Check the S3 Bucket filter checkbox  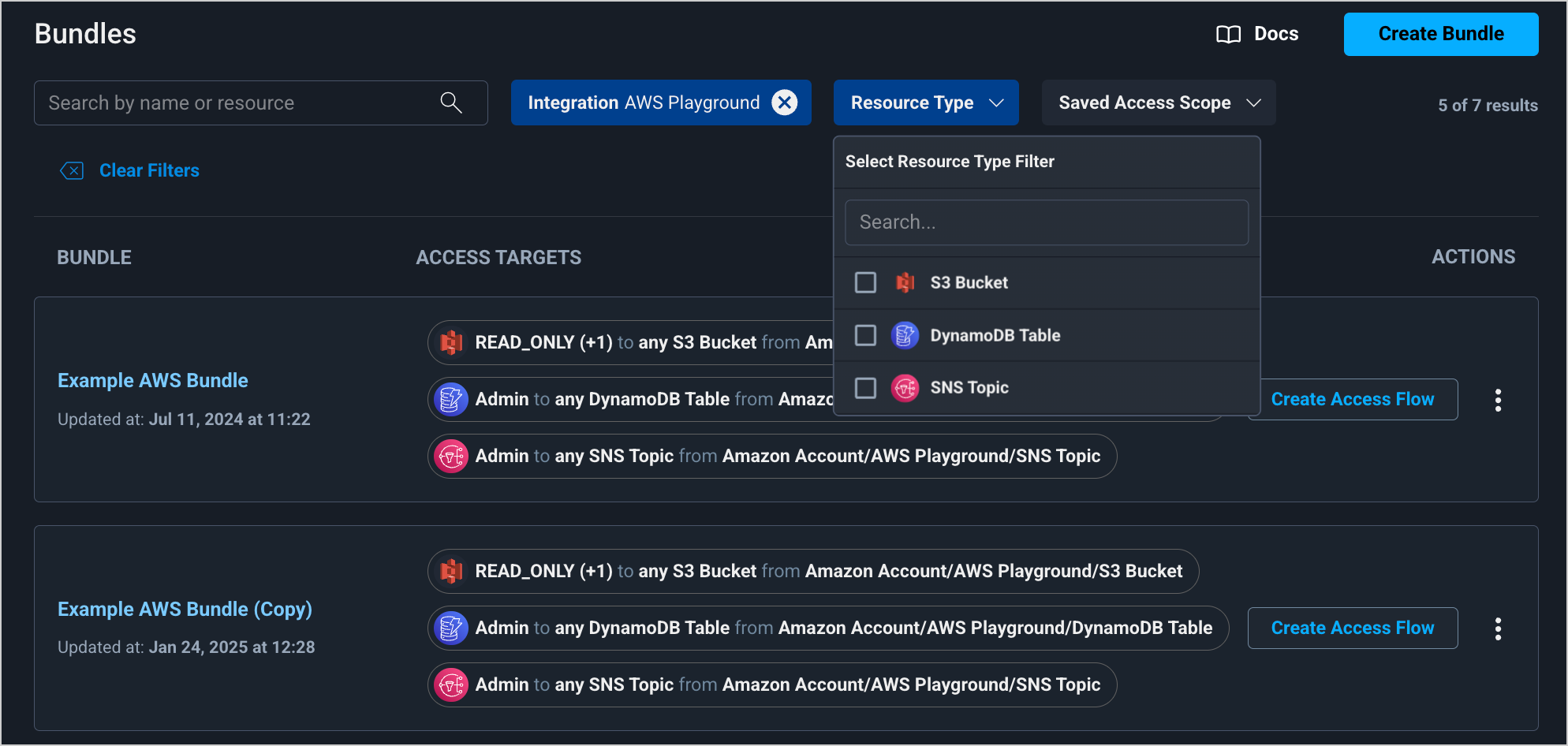tap(865, 282)
